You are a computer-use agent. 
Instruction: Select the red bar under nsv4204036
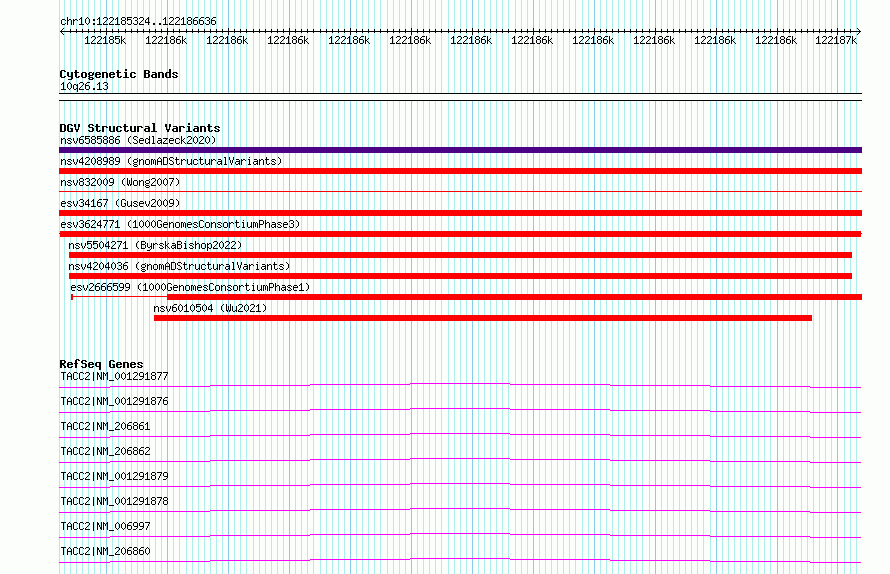tap(460, 276)
